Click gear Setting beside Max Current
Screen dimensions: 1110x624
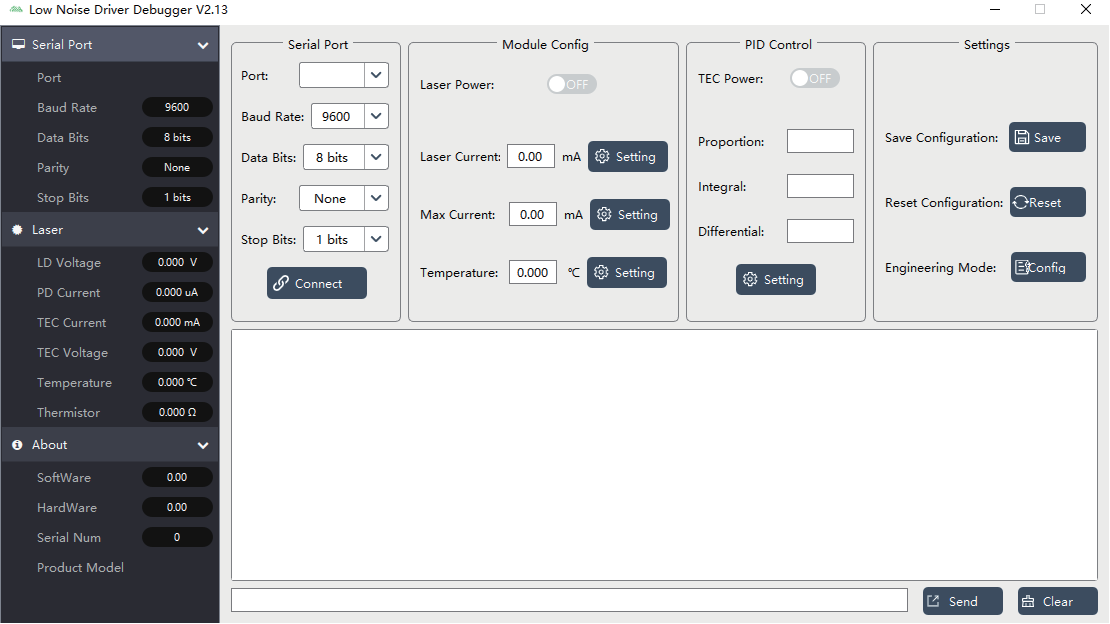click(629, 215)
